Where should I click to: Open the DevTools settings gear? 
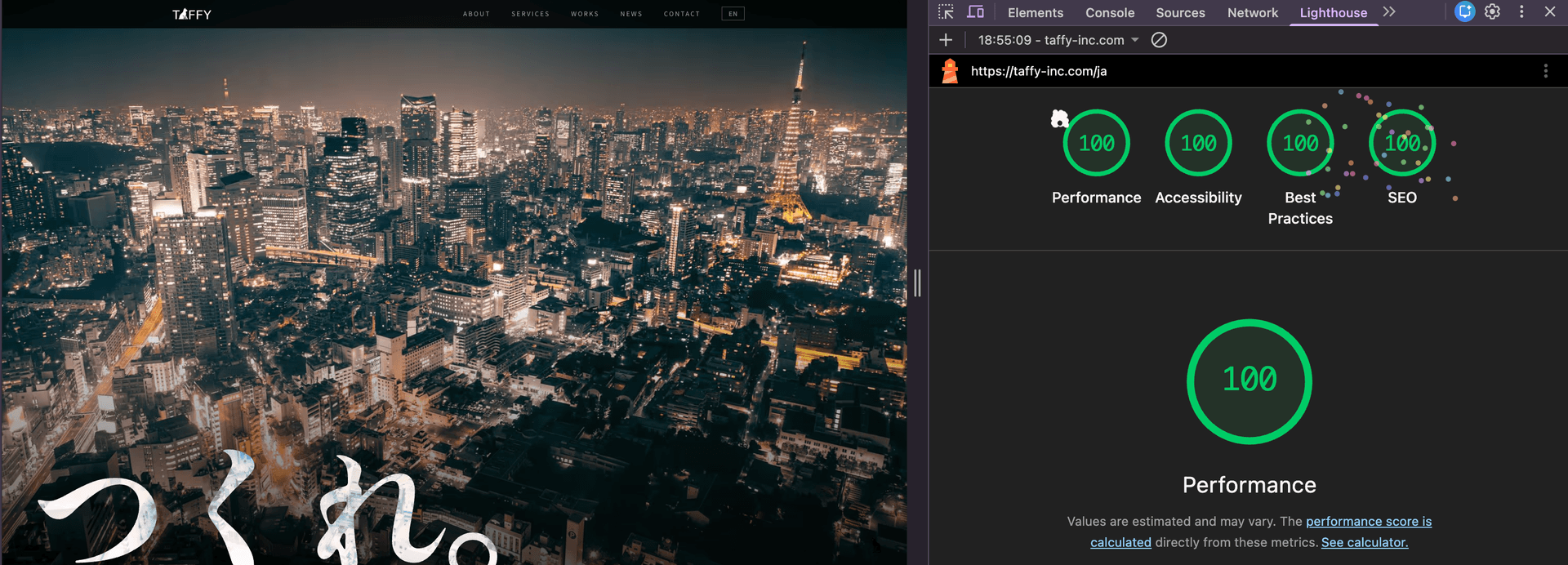point(1492,12)
